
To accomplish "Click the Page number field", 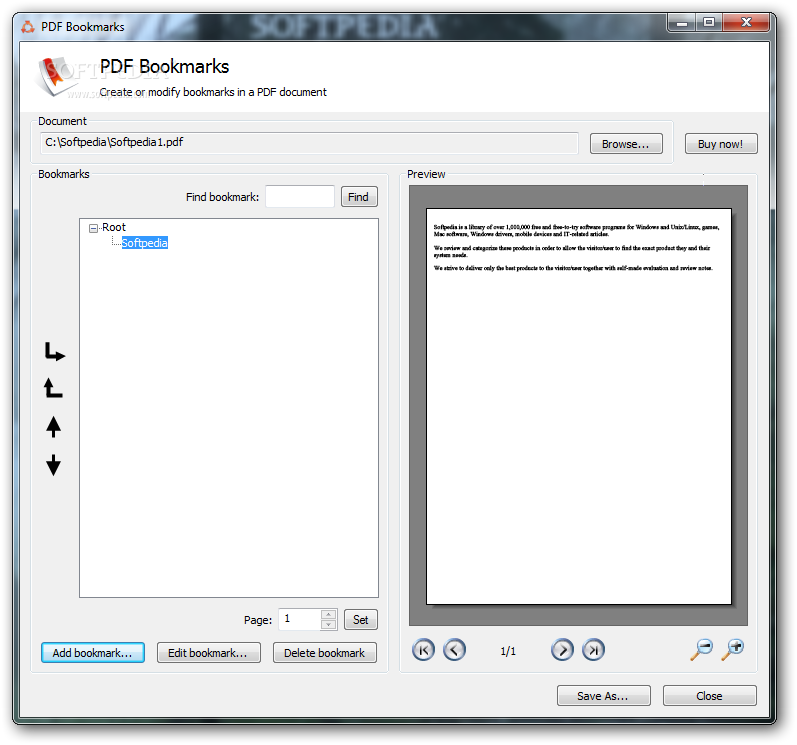I will click(300, 619).
